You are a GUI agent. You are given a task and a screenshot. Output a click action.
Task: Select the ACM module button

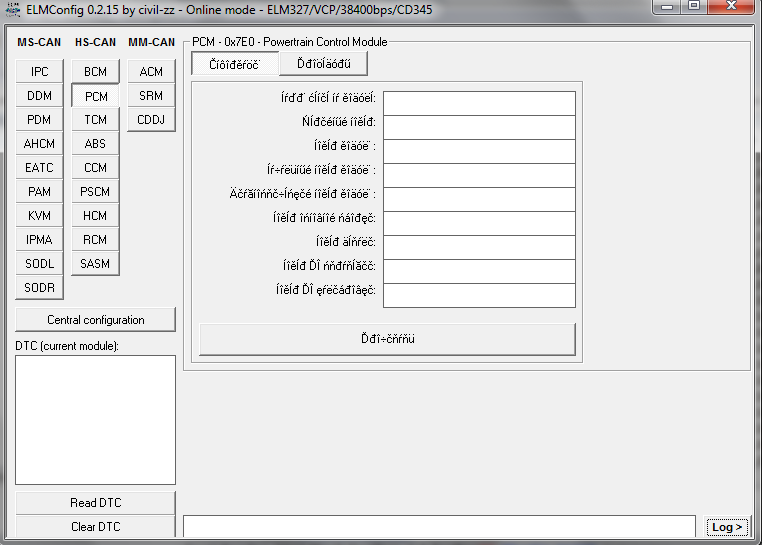tap(151, 72)
